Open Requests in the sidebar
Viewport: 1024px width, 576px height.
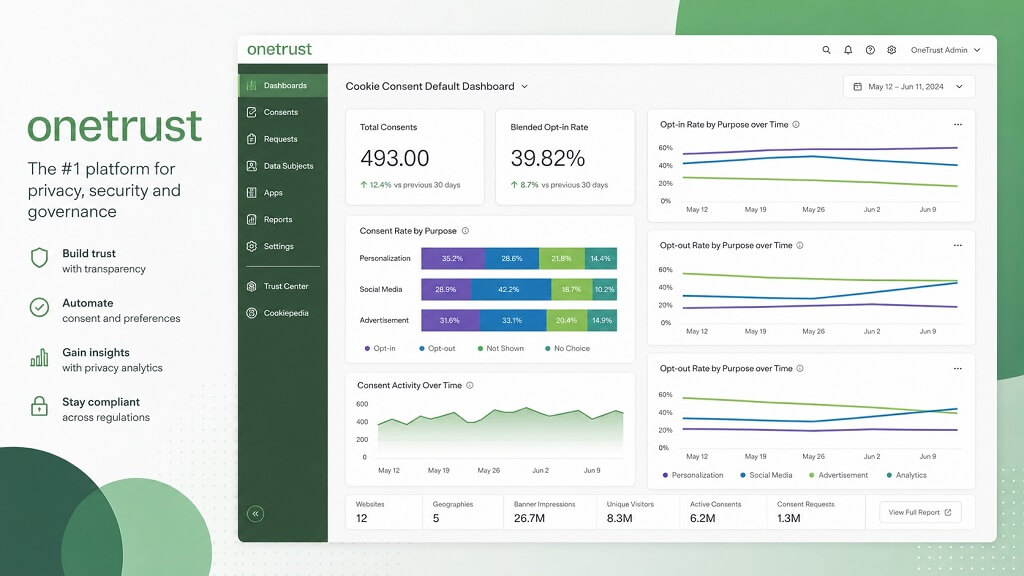coord(283,139)
